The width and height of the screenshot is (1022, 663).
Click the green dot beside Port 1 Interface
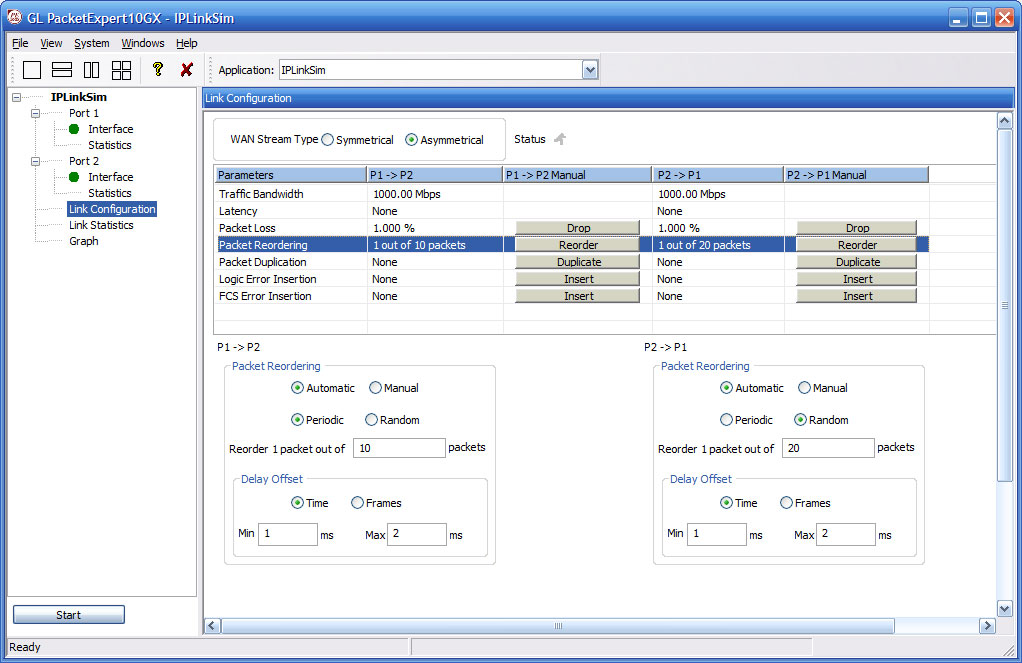click(x=74, y=129)
